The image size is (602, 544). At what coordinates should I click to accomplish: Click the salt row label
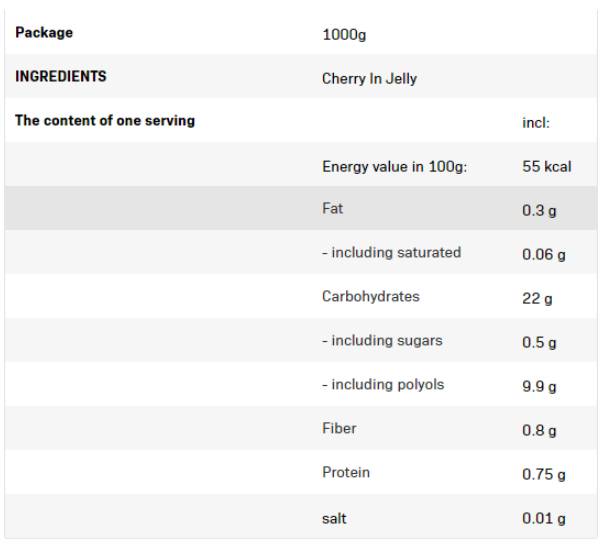point(335,517)
